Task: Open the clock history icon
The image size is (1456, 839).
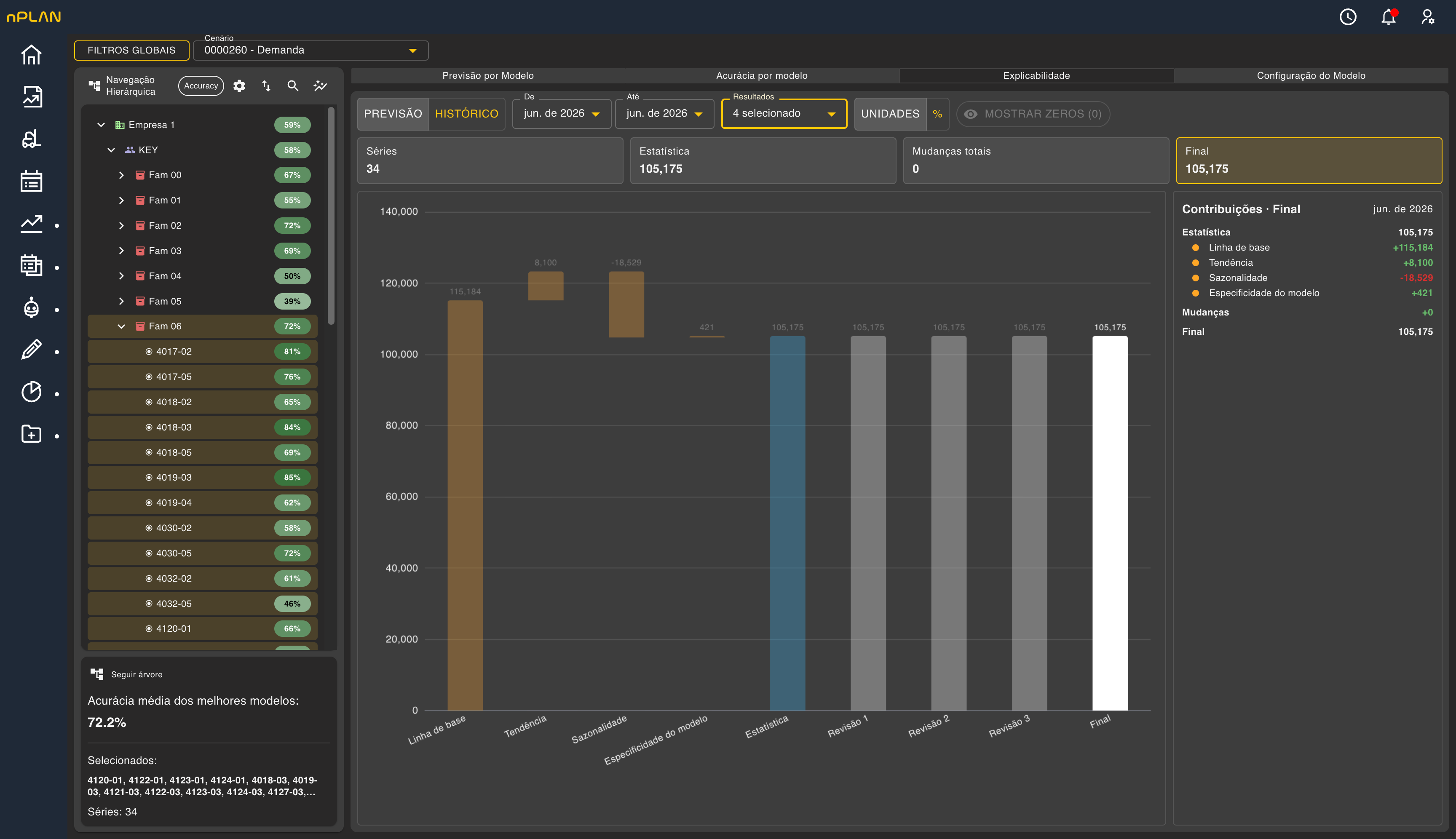Action: tap(1348, 17)
